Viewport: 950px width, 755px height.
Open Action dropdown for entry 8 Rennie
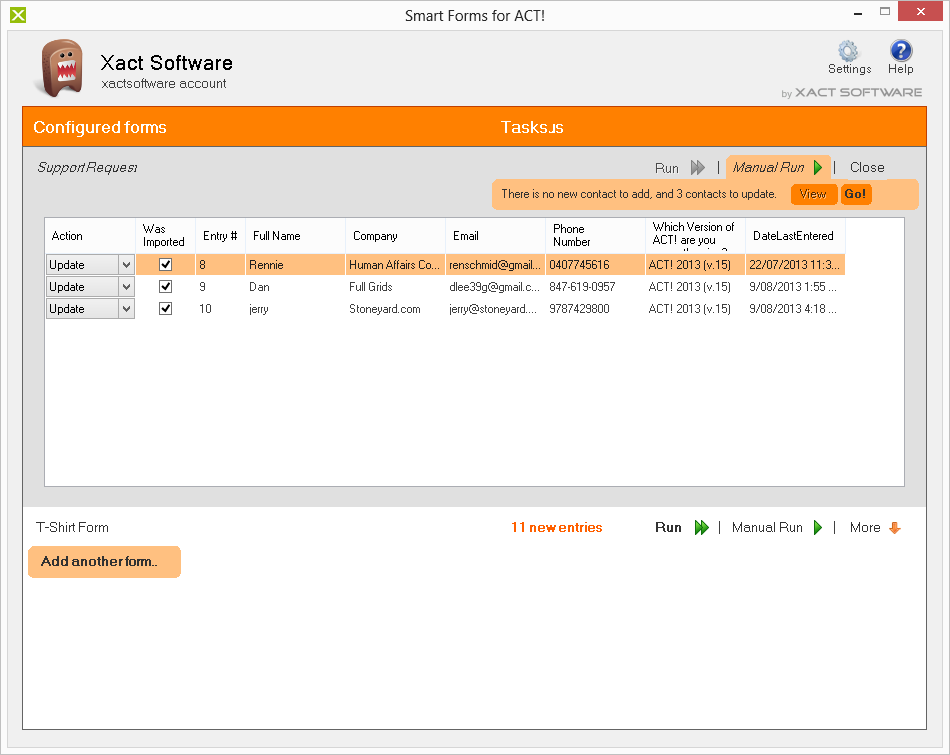point(126,265)
